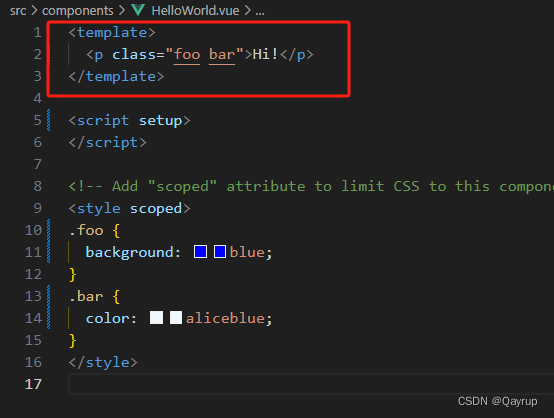Screen dimensions: 554x418
Task: Click the closing brace on line 15
Action: 73,340
